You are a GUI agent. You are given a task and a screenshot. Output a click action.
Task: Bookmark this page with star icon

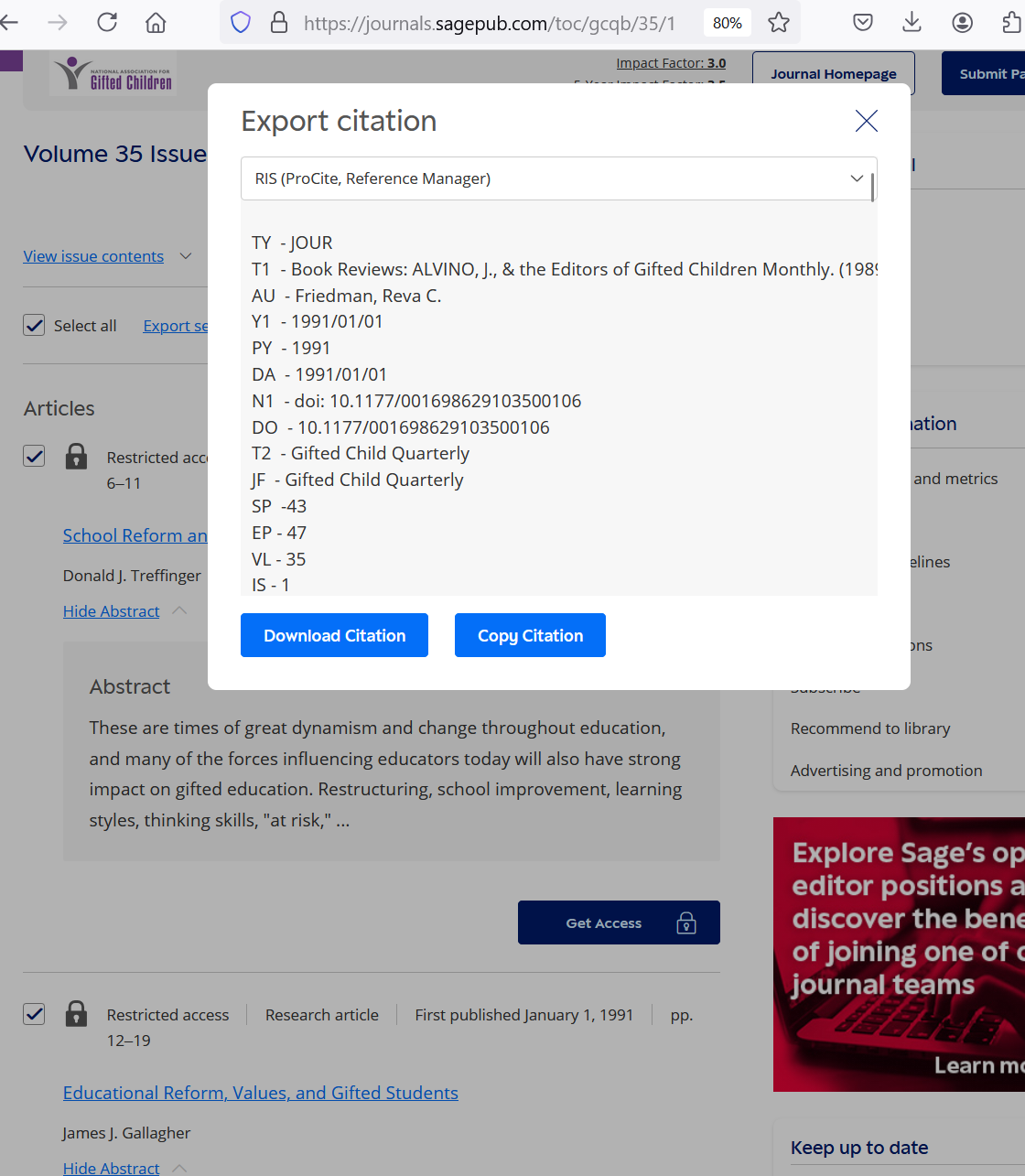click(779, 22)
